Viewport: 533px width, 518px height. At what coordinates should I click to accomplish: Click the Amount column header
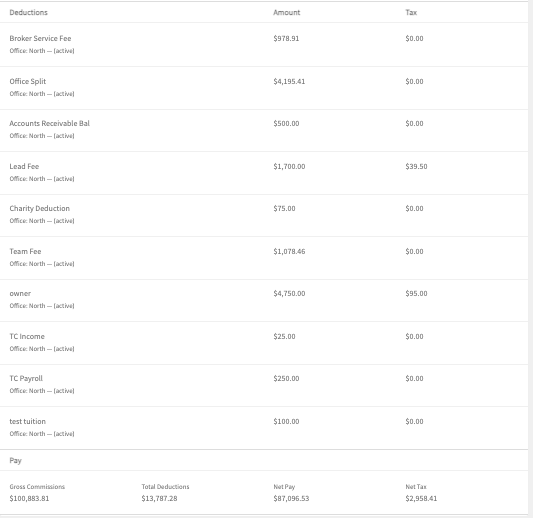click(287, 13)
